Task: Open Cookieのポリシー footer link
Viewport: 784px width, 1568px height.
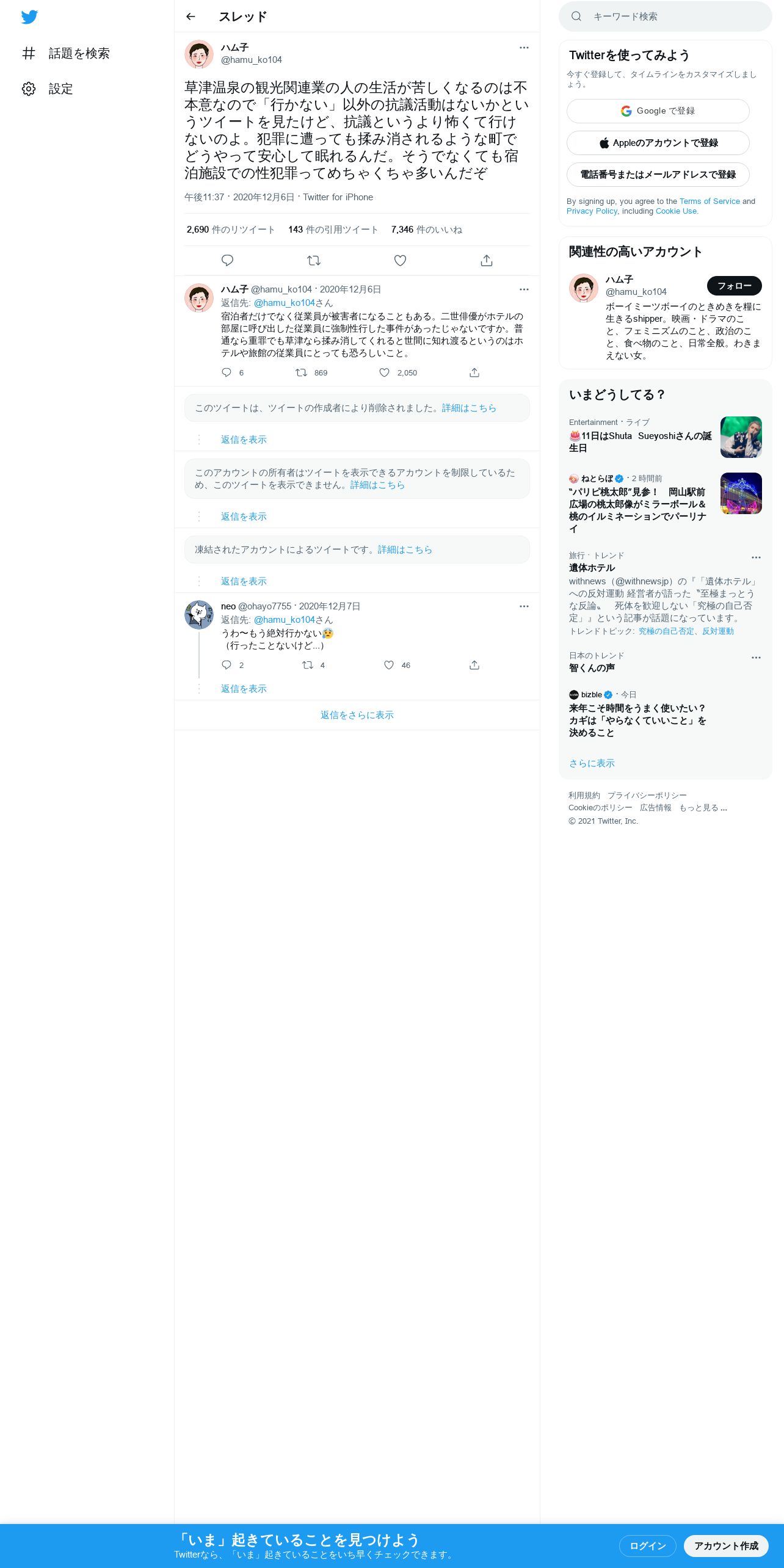Action: (x=600, y=808)
